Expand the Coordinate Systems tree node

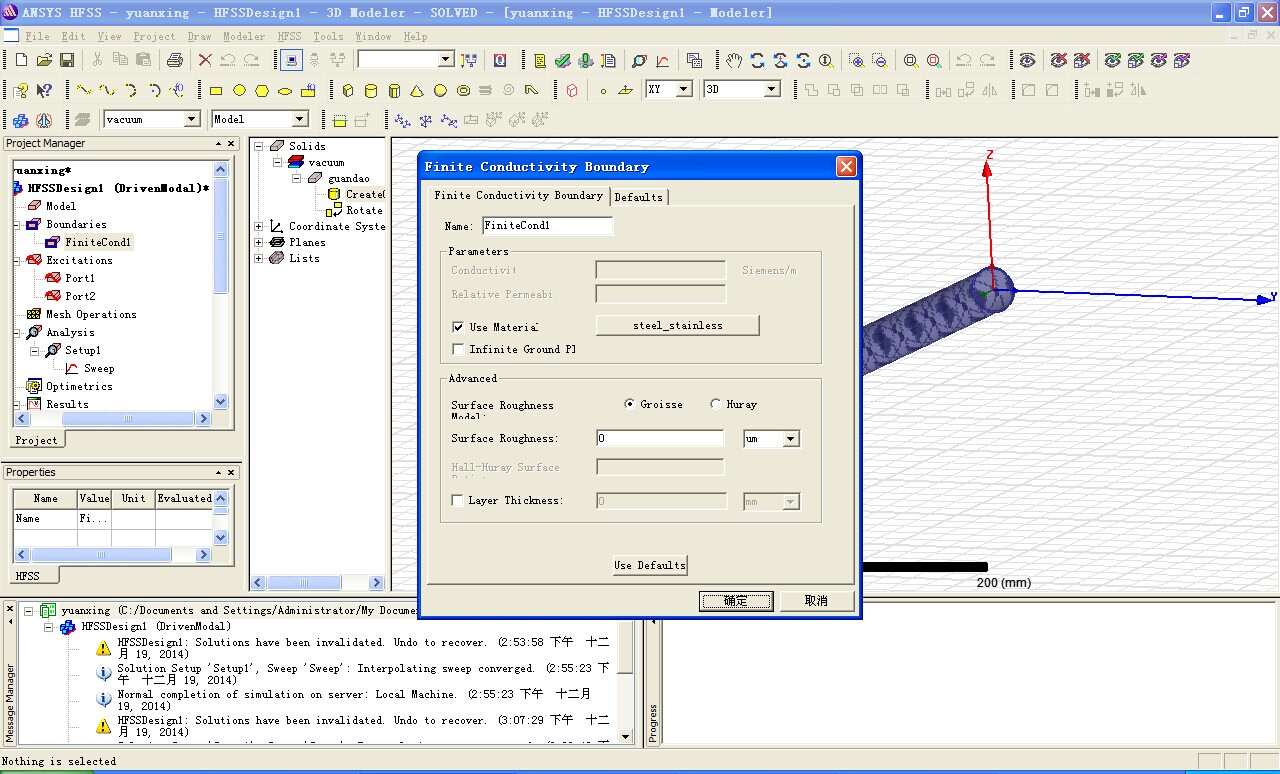[x=259, y=226]
